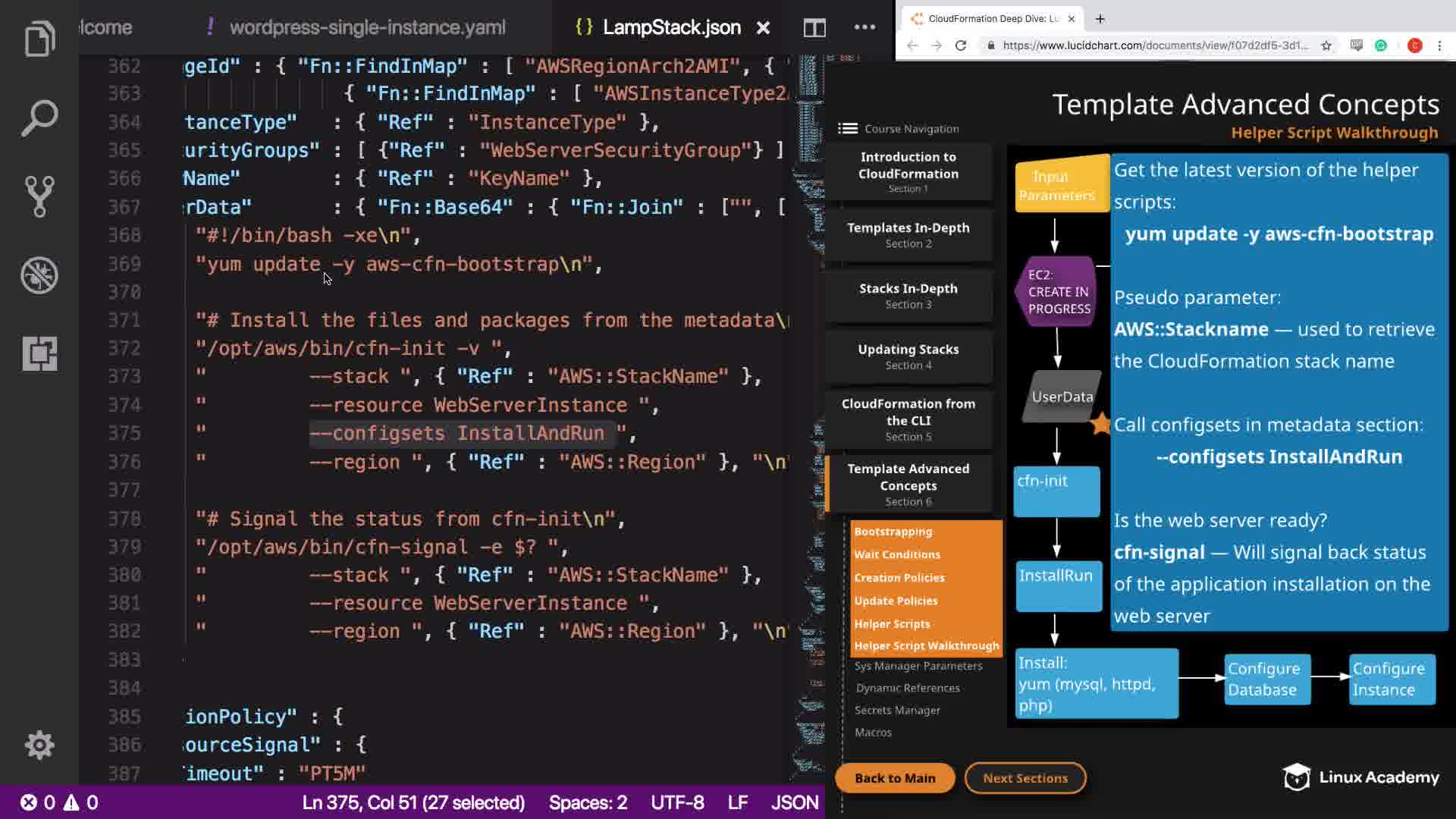Switch to wordpress-single-instance.yaml tab
The image size is (1456, 819).
click(367, 28)
